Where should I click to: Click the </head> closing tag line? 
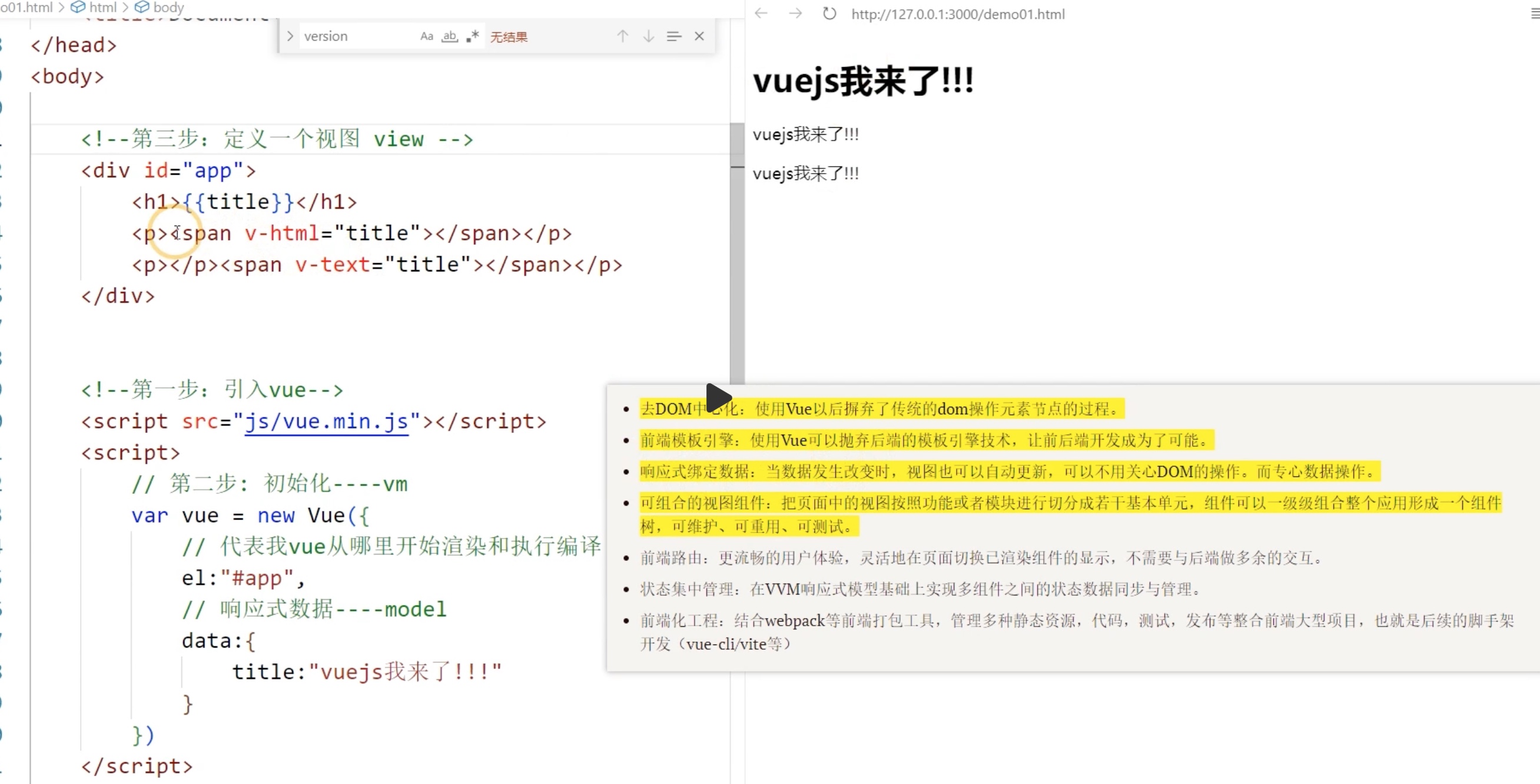(74, 45)
